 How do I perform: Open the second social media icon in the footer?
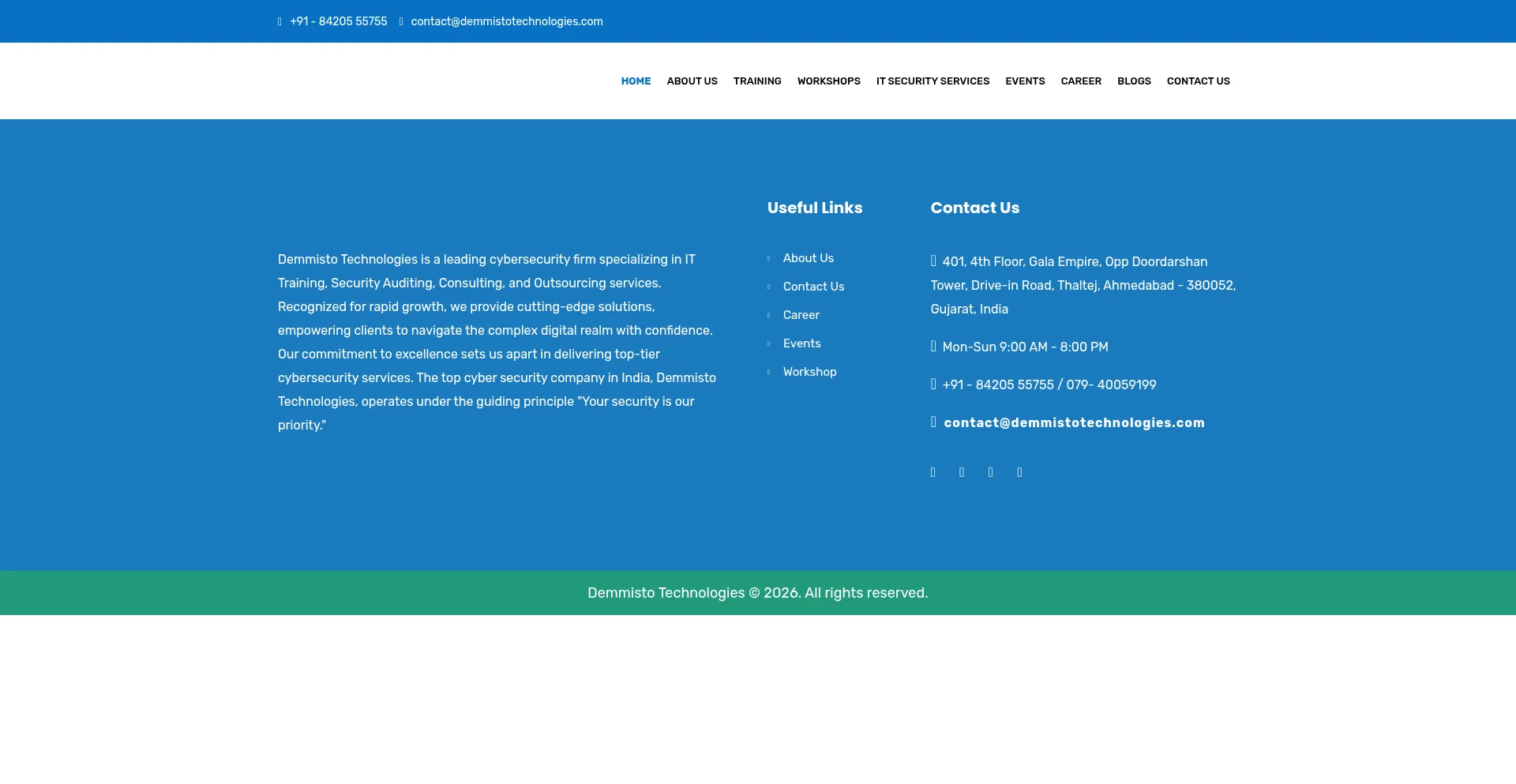[962, 472]
